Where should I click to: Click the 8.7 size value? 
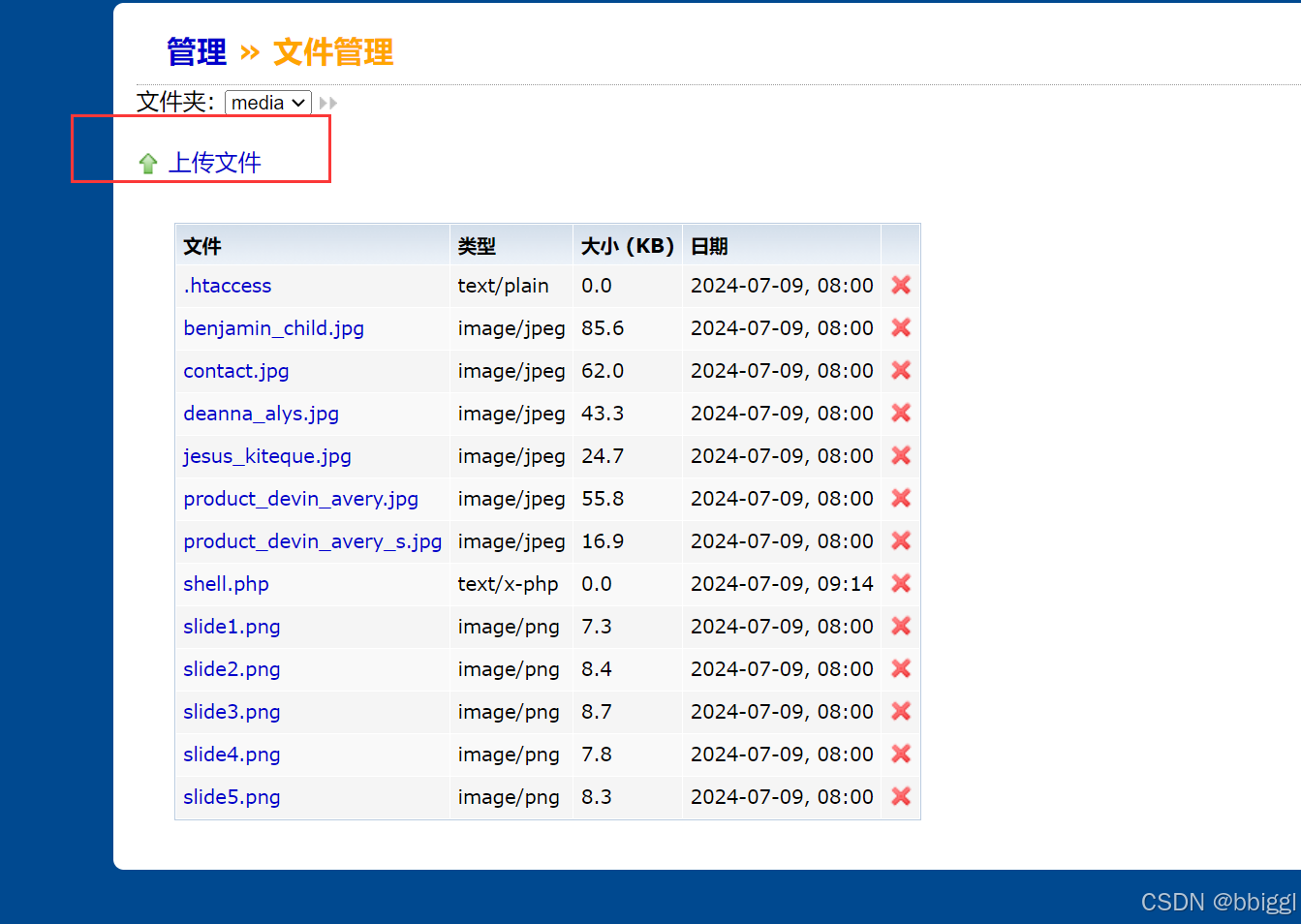(597, 712)
